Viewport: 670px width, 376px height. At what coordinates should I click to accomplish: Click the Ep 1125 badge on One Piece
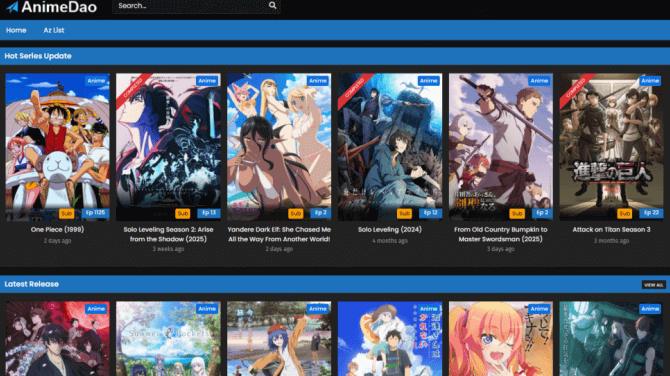pos(95,213)
